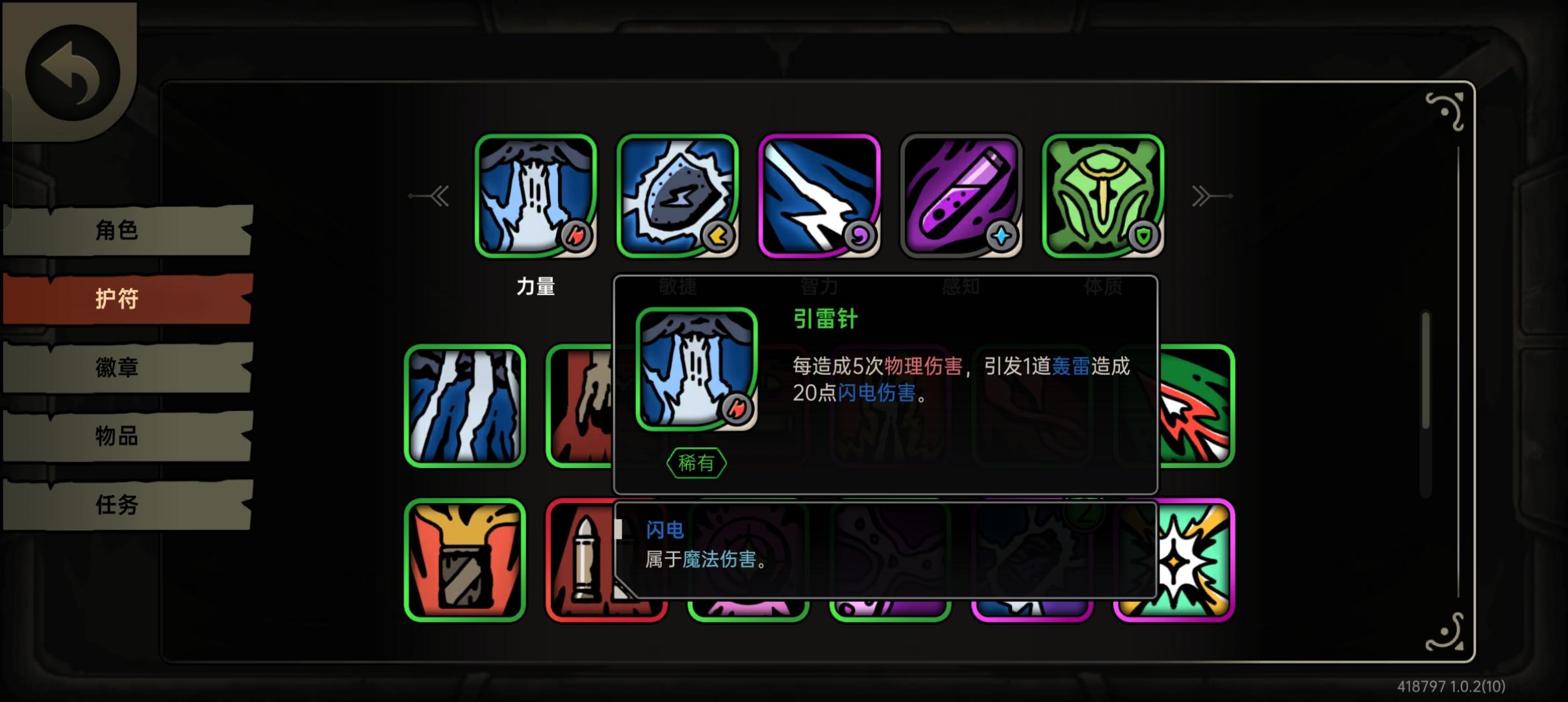Choose the blue lightning streaks amulet

pyautogui.click(x=465, y=406)
